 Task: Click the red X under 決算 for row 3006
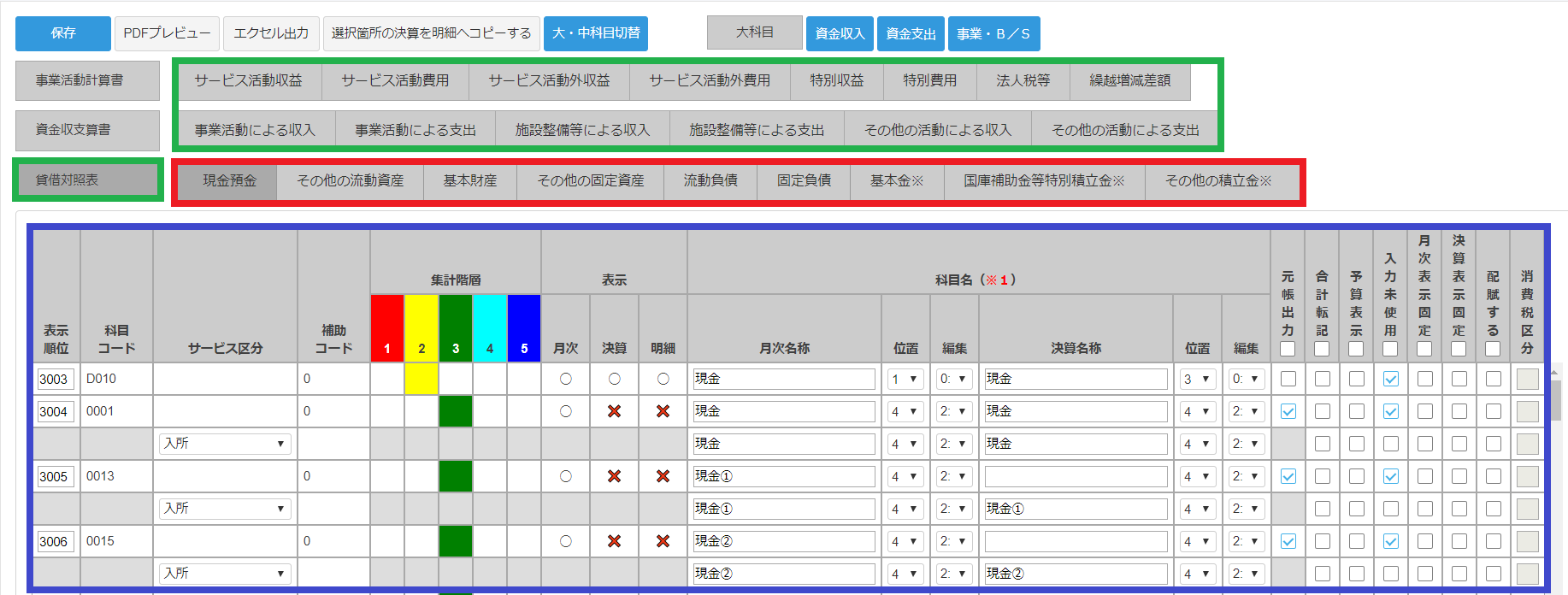pyautogui.click(x=614, y=541)
